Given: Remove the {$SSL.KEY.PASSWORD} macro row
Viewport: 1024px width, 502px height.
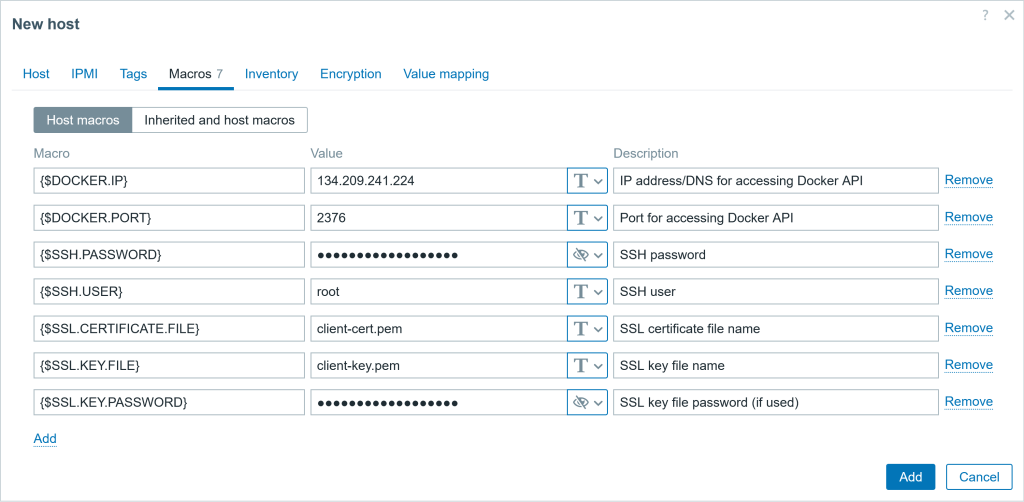Looking at the screenshot, I should [968, 401].
